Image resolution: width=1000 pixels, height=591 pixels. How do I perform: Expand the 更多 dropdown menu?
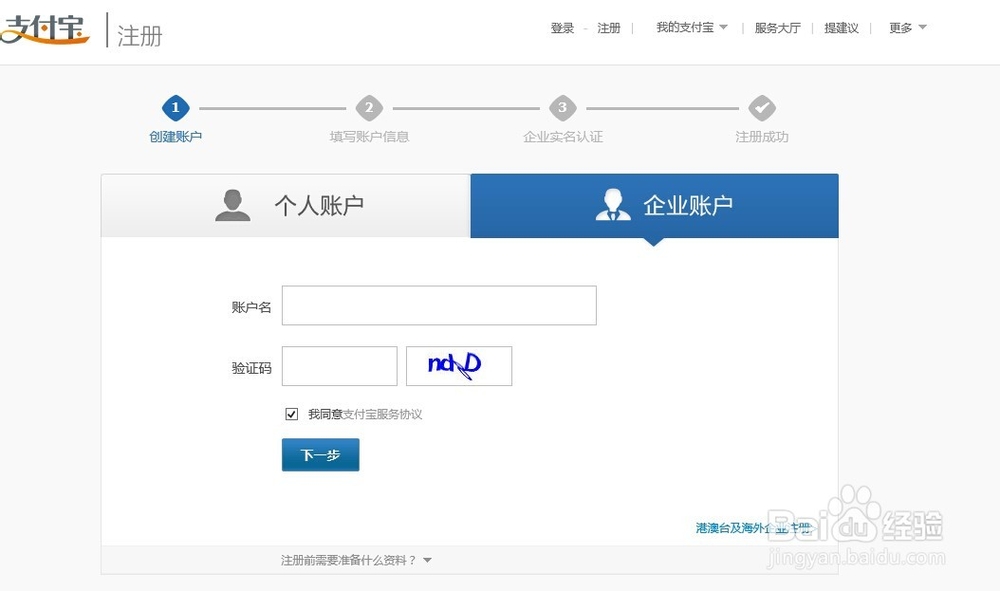pos(908,27)
